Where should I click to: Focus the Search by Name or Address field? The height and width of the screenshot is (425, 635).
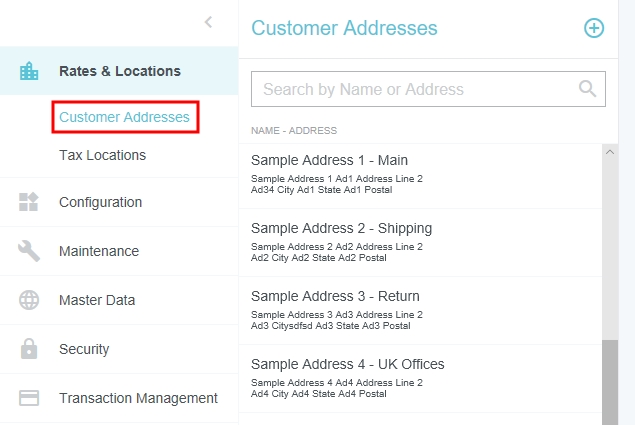[410, 89]
